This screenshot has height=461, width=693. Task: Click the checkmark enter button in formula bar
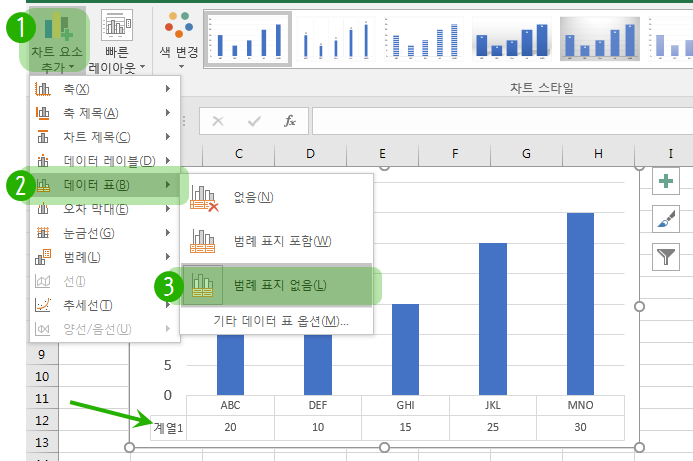click(x=254, y=121)
